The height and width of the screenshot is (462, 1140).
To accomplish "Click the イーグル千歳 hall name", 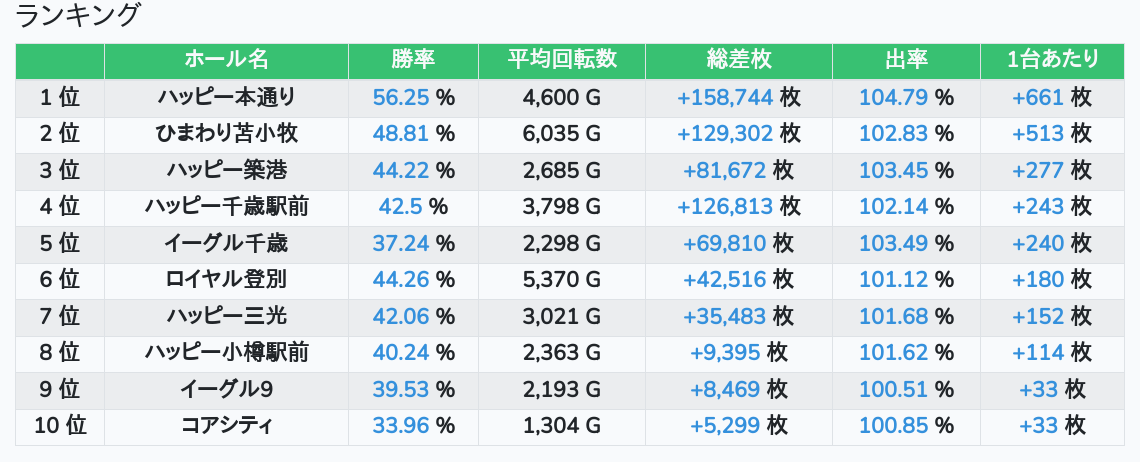I will point(227,243).
